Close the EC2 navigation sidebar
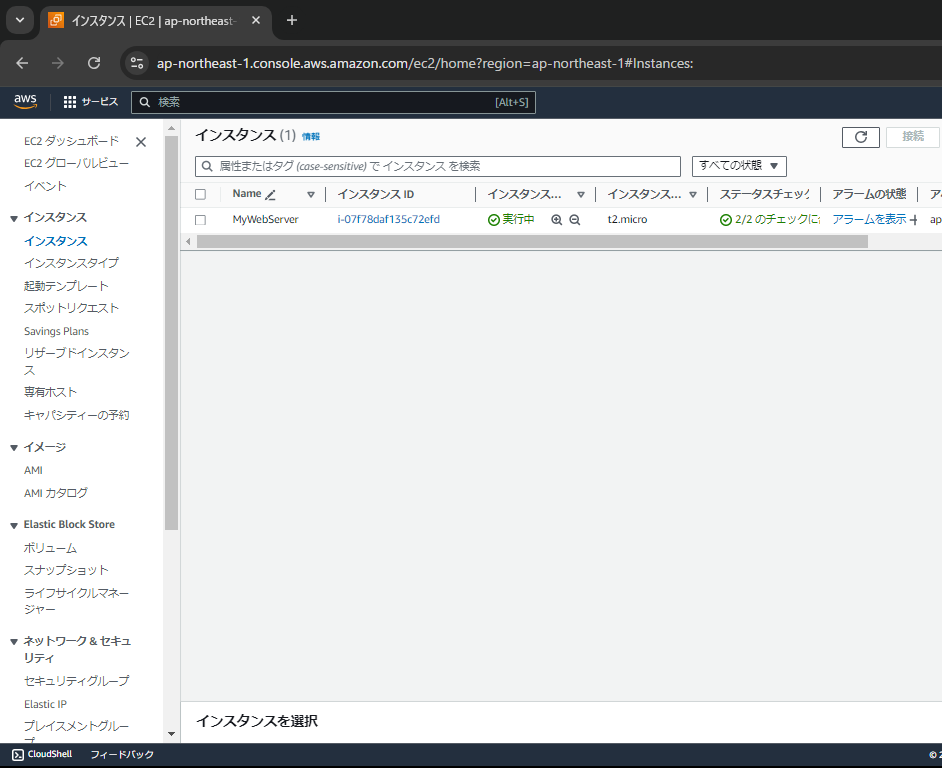This screenshot has height=768, width=942. 141,142
